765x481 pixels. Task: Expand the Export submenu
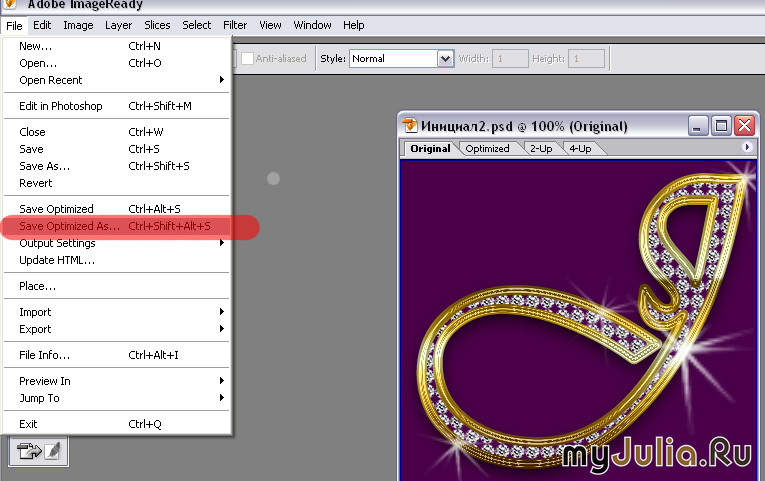tap(116, 329)
